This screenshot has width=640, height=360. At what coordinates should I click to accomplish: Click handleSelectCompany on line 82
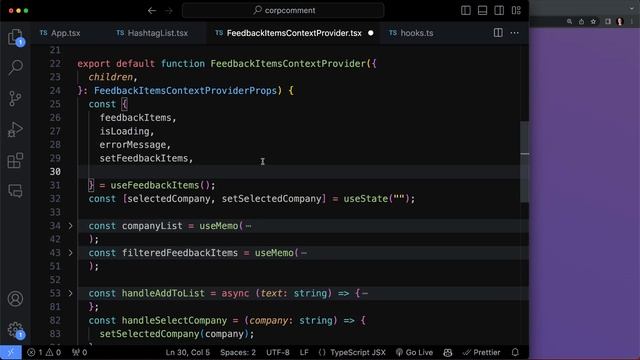click(x=174, y=320)
